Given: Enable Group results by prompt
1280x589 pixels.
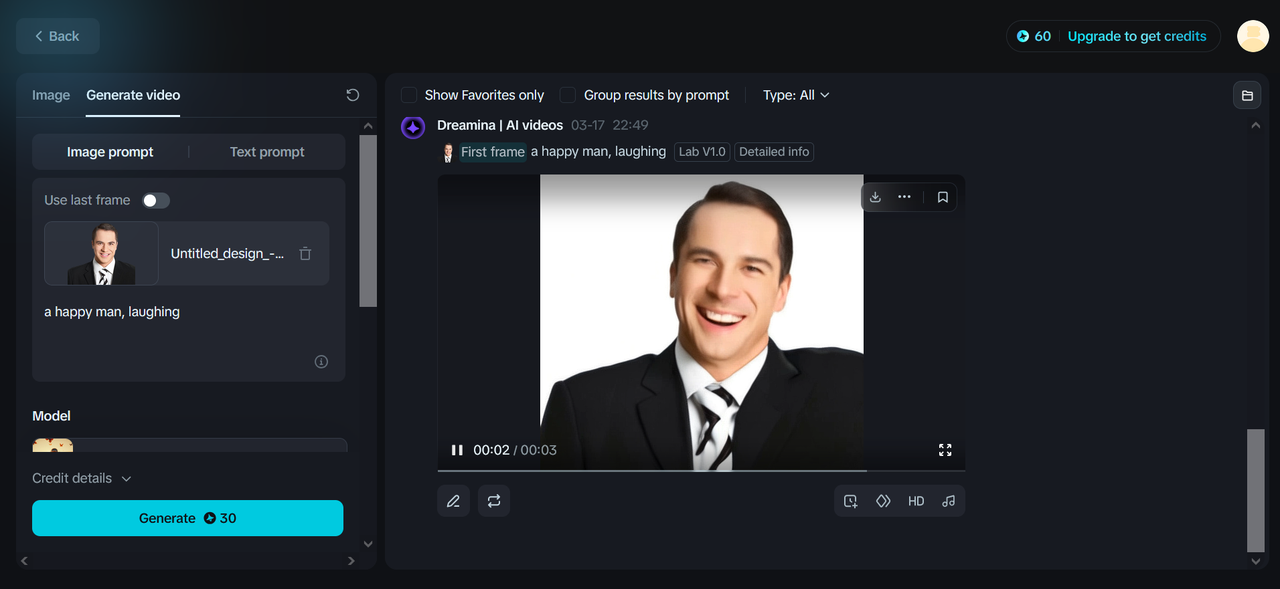Looking at the screenshot, I should [x=569, y=94].
